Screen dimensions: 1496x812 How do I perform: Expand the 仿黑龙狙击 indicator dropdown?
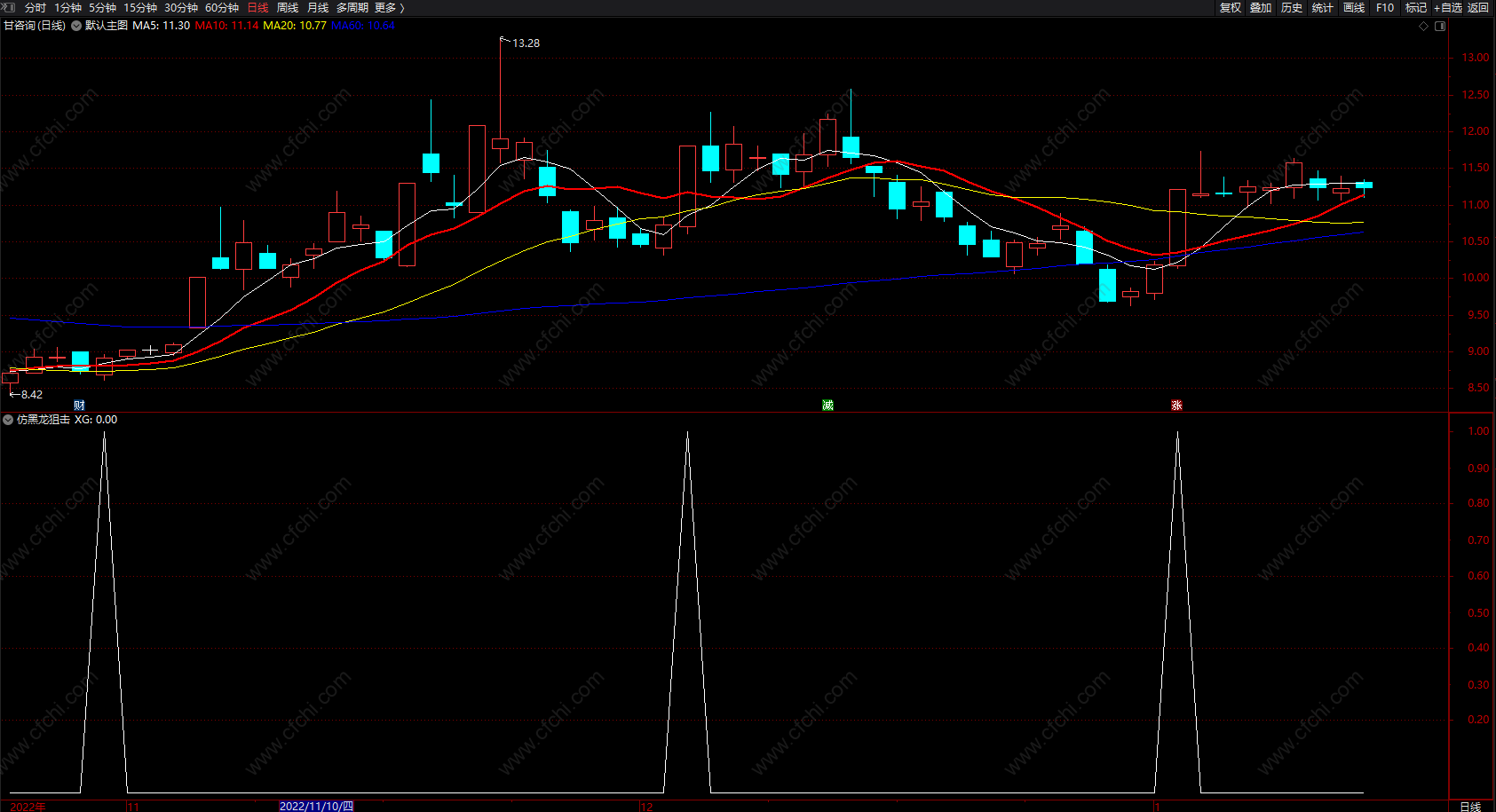pyautogui.click(x=8, y=420)
